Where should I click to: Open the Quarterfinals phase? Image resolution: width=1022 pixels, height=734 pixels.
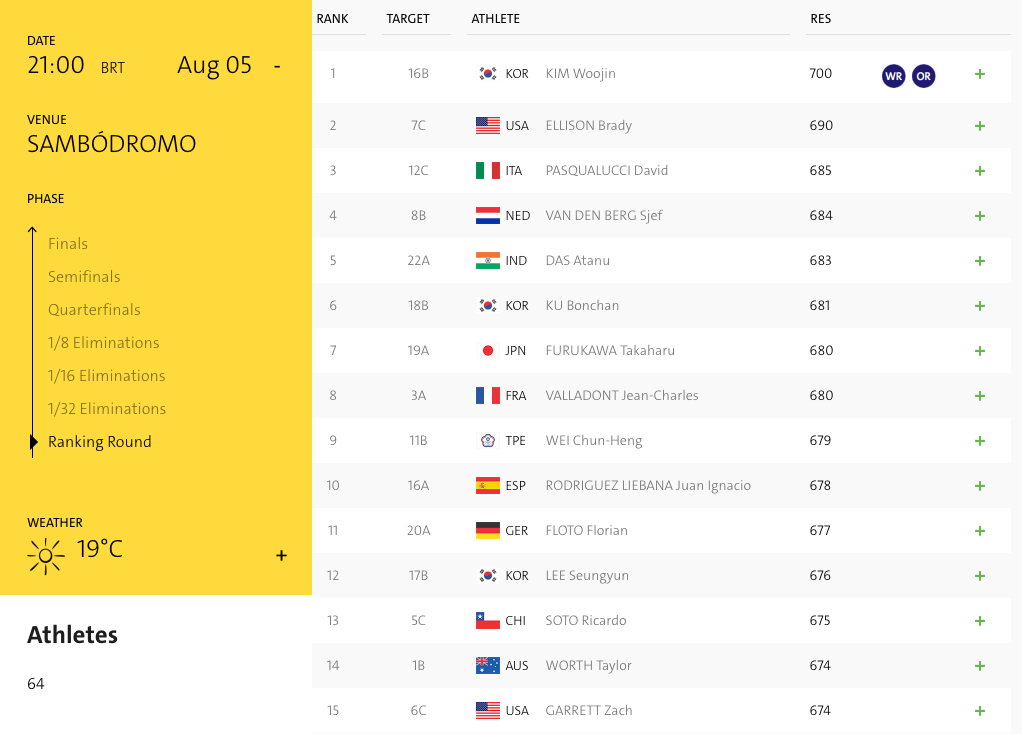pos(94,310)
